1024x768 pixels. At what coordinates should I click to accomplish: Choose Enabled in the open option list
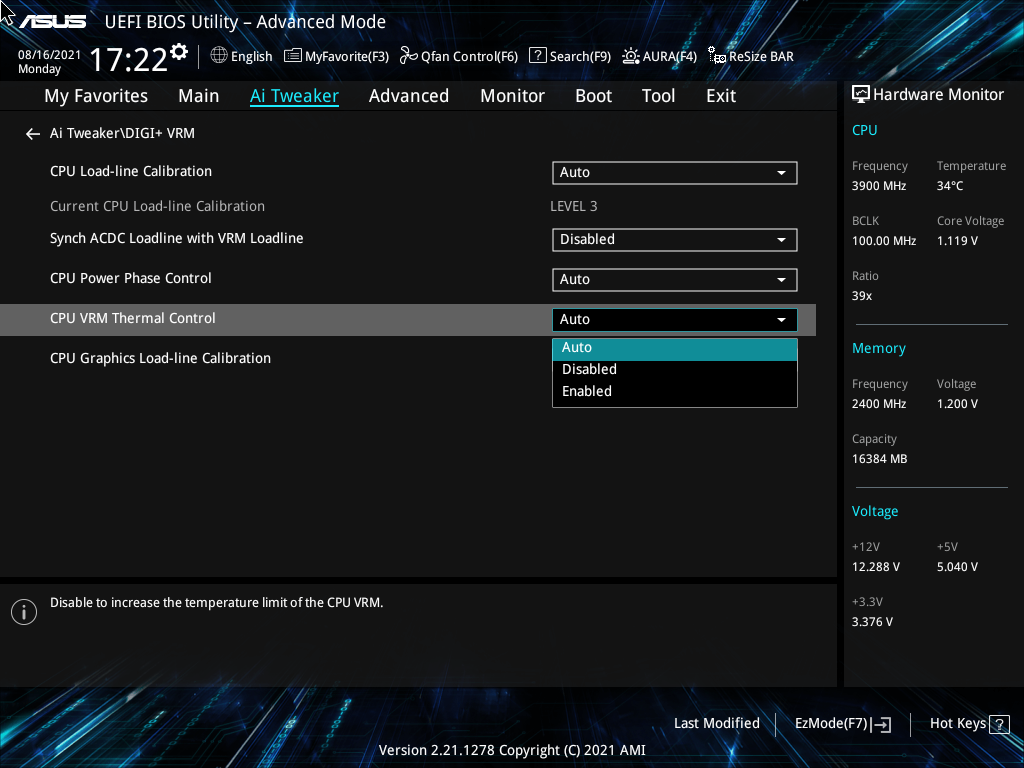point(675,392)
